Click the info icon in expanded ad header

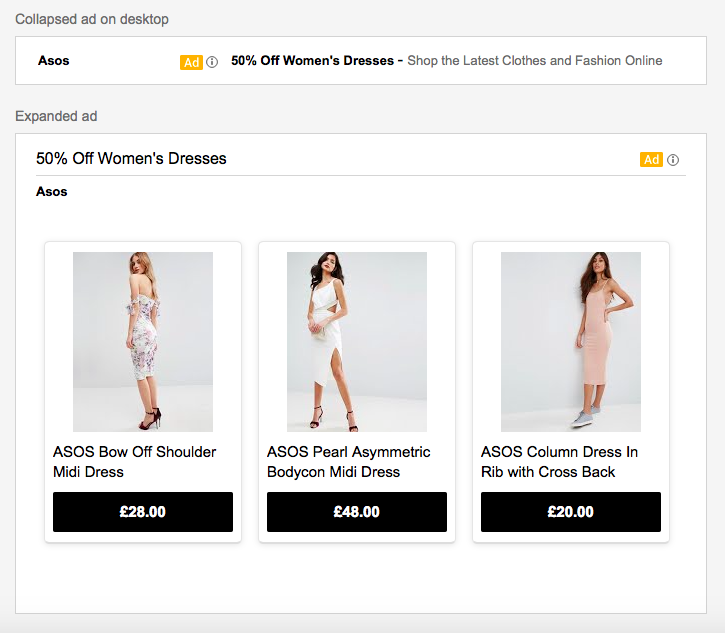click(x=673, y=160)
